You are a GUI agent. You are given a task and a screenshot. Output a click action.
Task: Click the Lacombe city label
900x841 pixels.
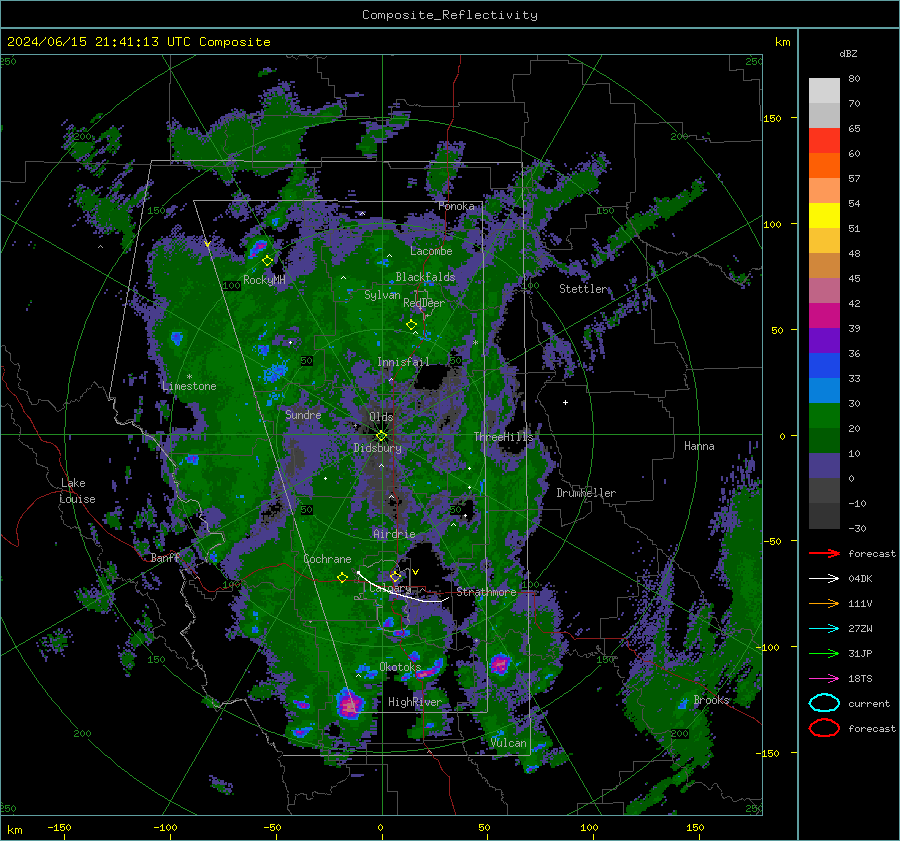point(431,251)
